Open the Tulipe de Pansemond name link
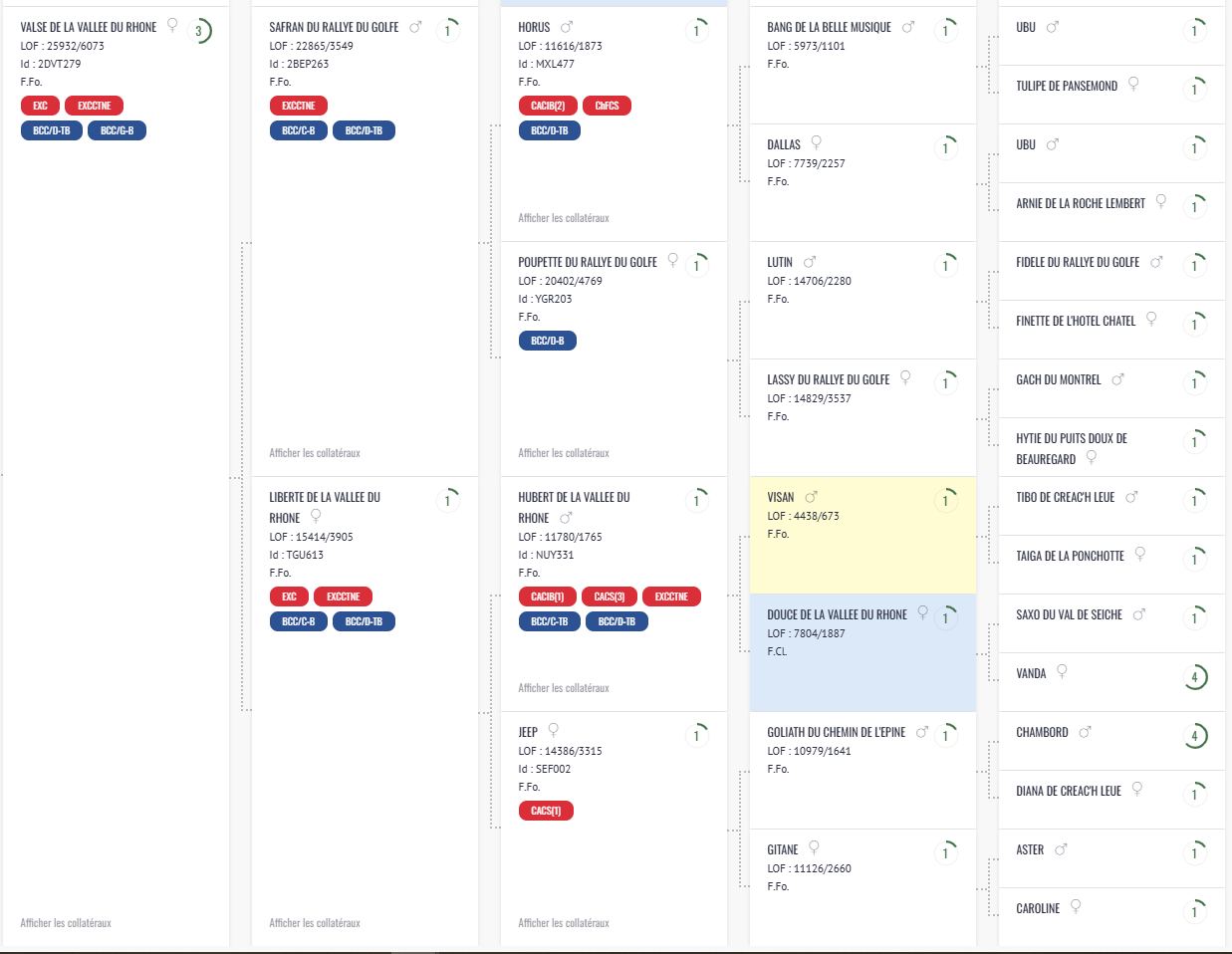1232x954 pixels. pos(1066,86)
